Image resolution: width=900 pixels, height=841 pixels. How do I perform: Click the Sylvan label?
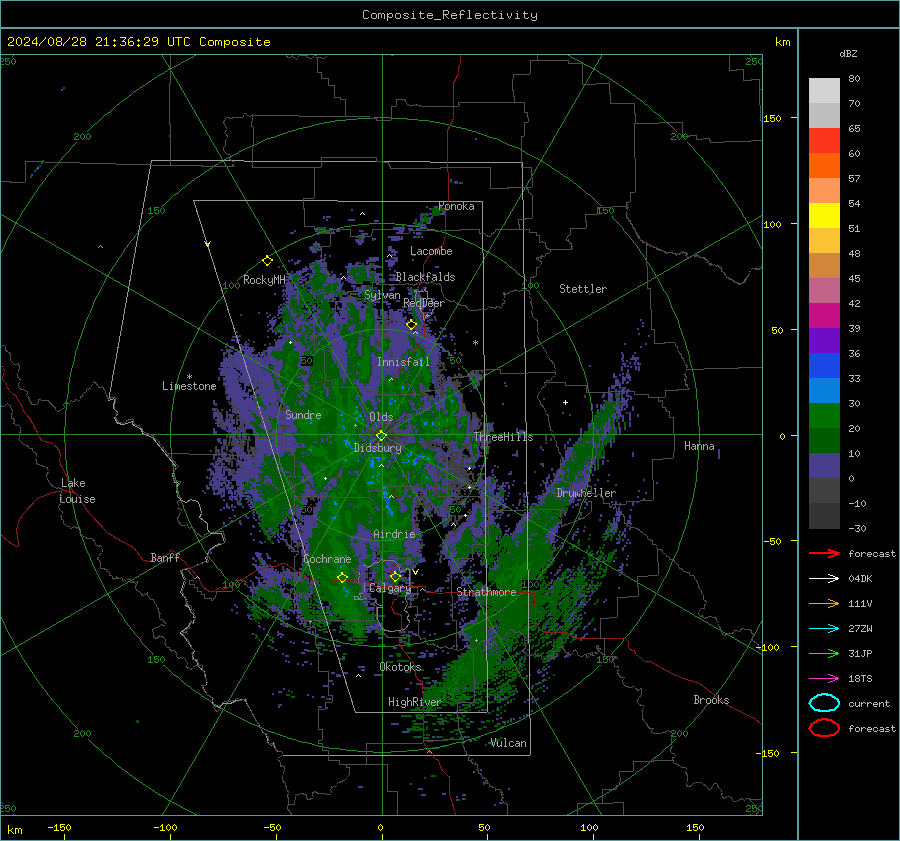(382, 295)
